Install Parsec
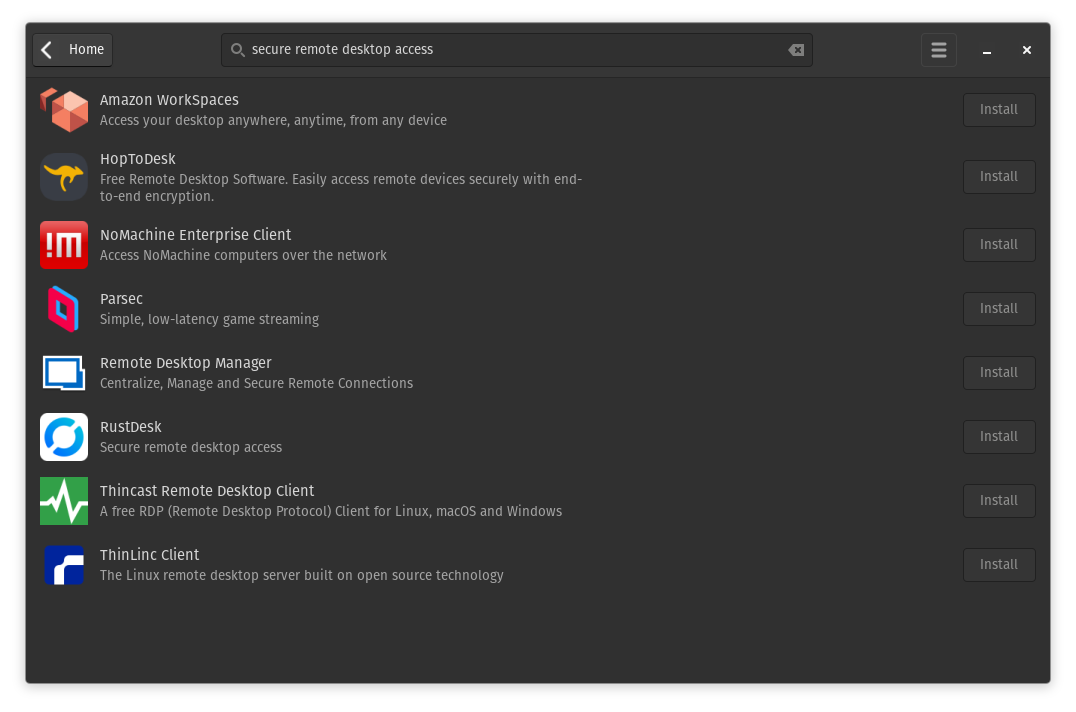The height and width of the screenshot is (712, 1076). [x=999, y=309]
